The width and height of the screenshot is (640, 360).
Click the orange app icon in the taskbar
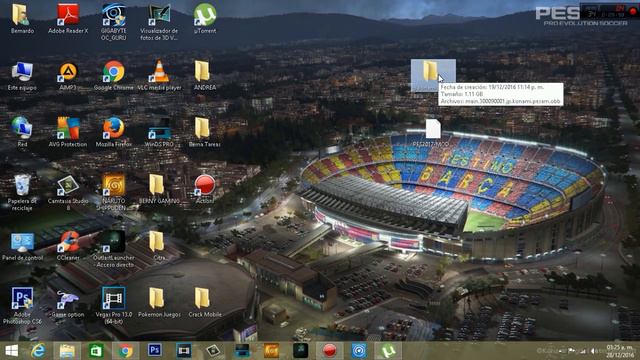pos(271,350)
